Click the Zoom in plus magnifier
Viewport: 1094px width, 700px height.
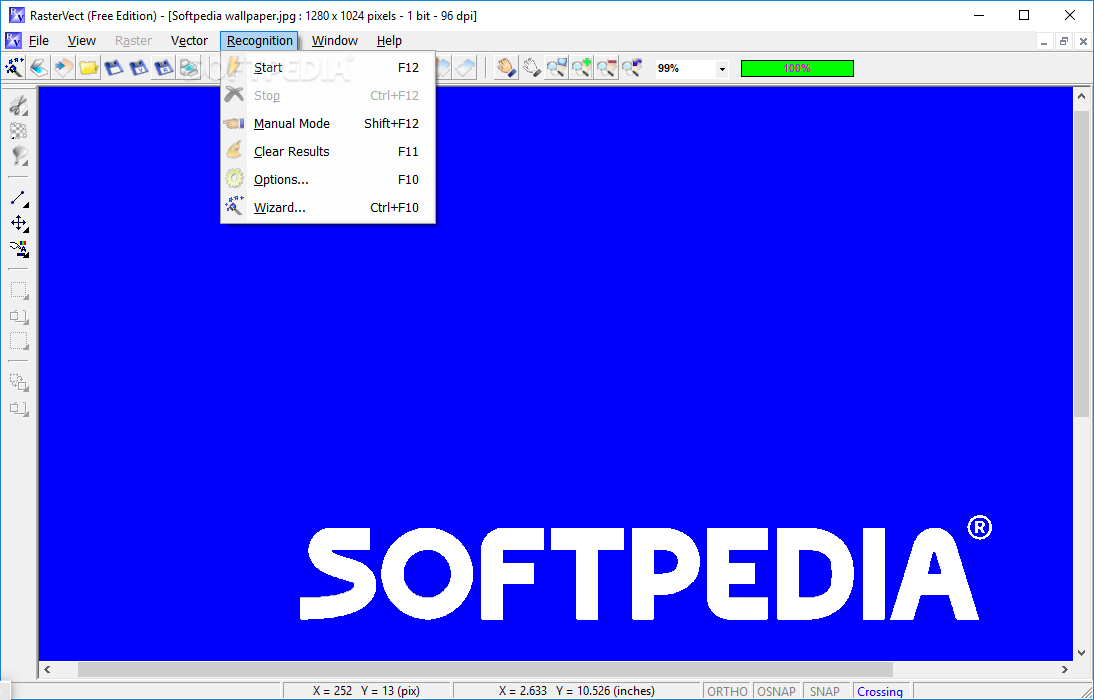(x=581, y=68)
